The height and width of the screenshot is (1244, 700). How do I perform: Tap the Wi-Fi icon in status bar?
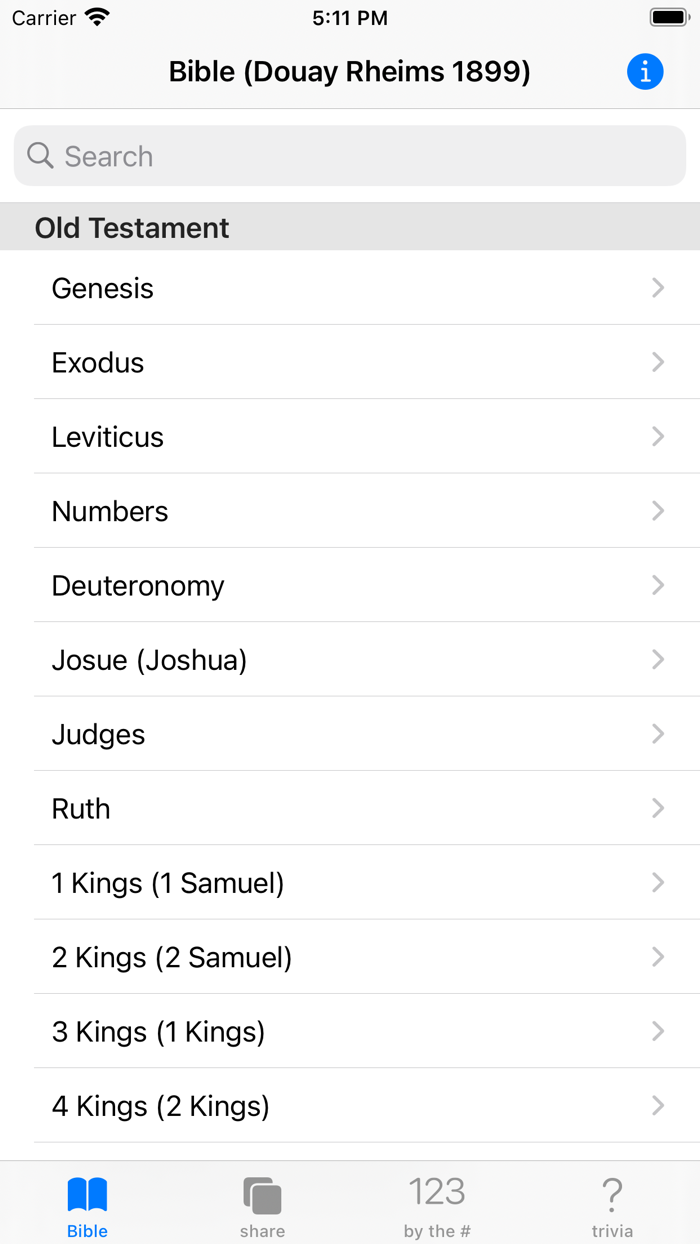pos(97,16)
